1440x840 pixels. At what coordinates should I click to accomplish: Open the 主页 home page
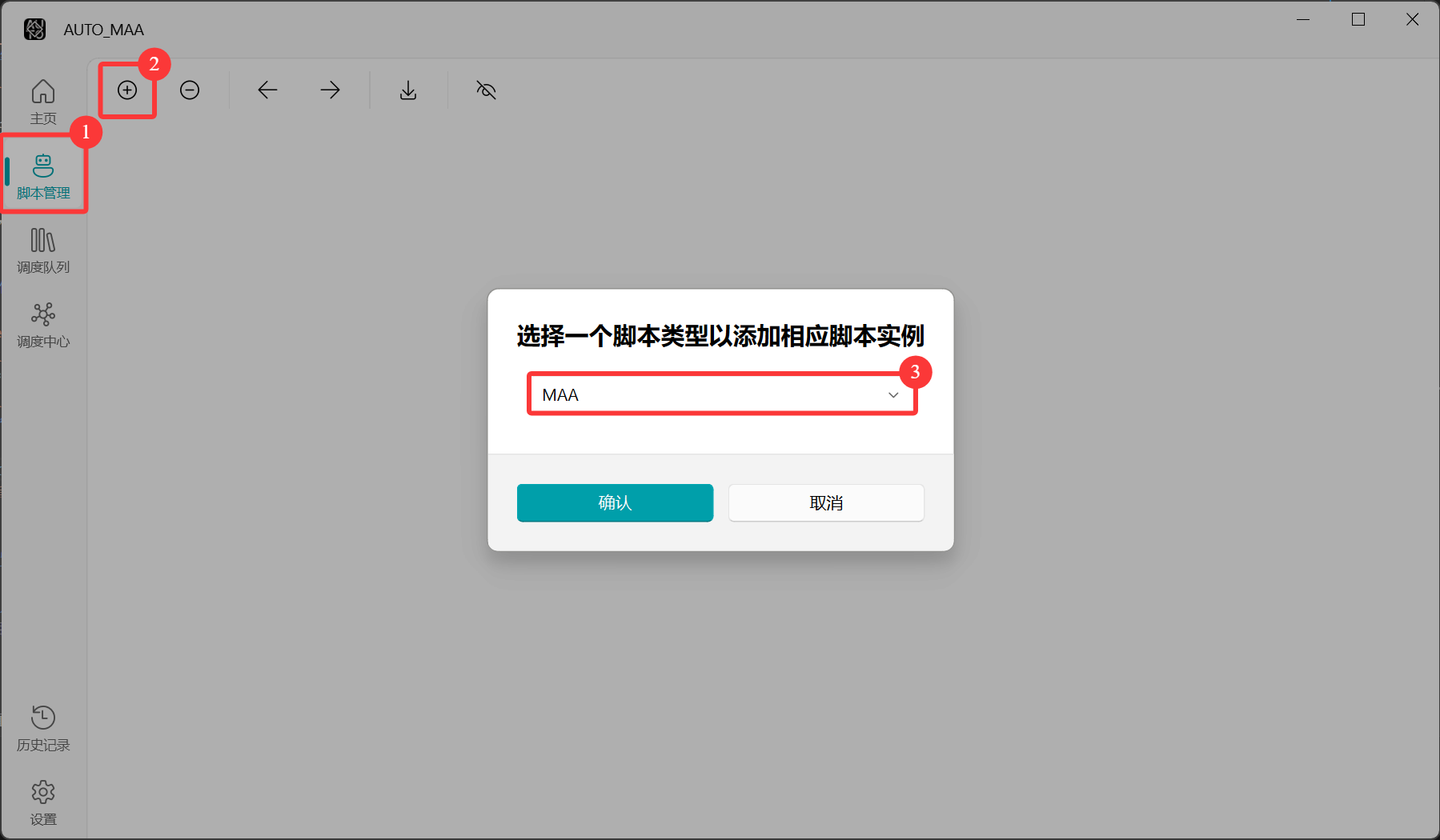coord(43,102)
